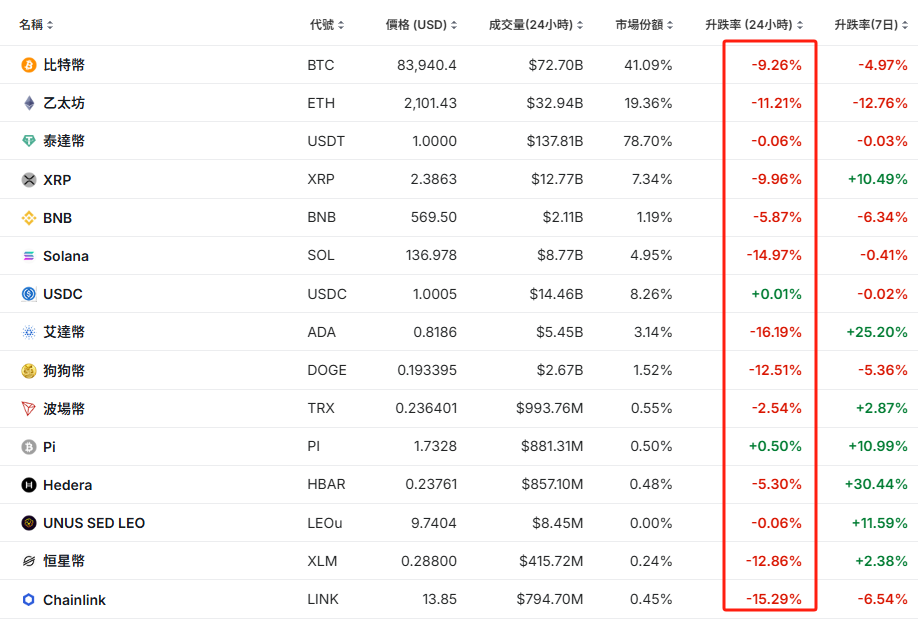Click the Chainlink hexagon icon
918x621 pixels.
(29, 600)
